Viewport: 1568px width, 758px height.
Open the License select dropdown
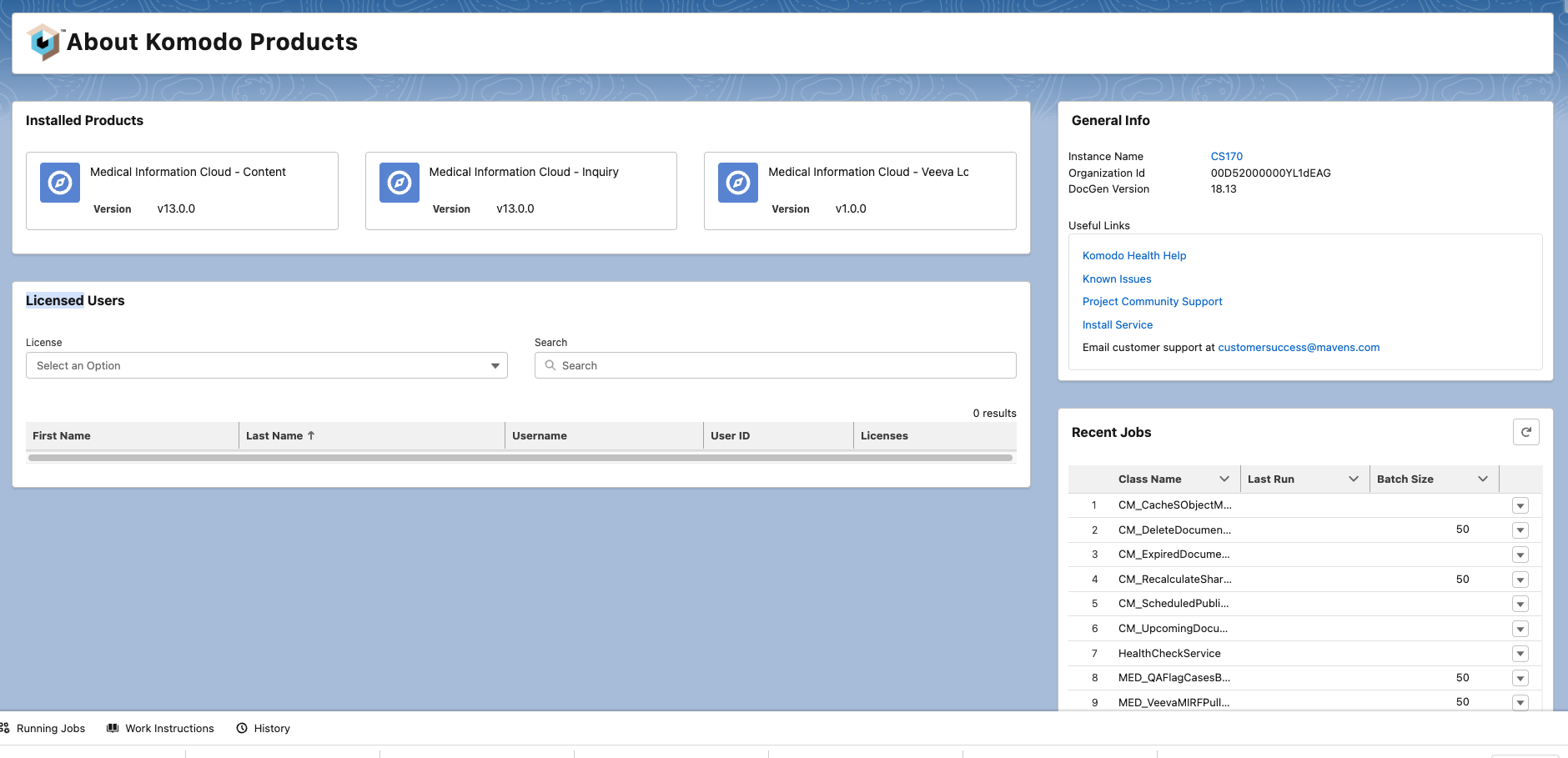tap(266, 365)
